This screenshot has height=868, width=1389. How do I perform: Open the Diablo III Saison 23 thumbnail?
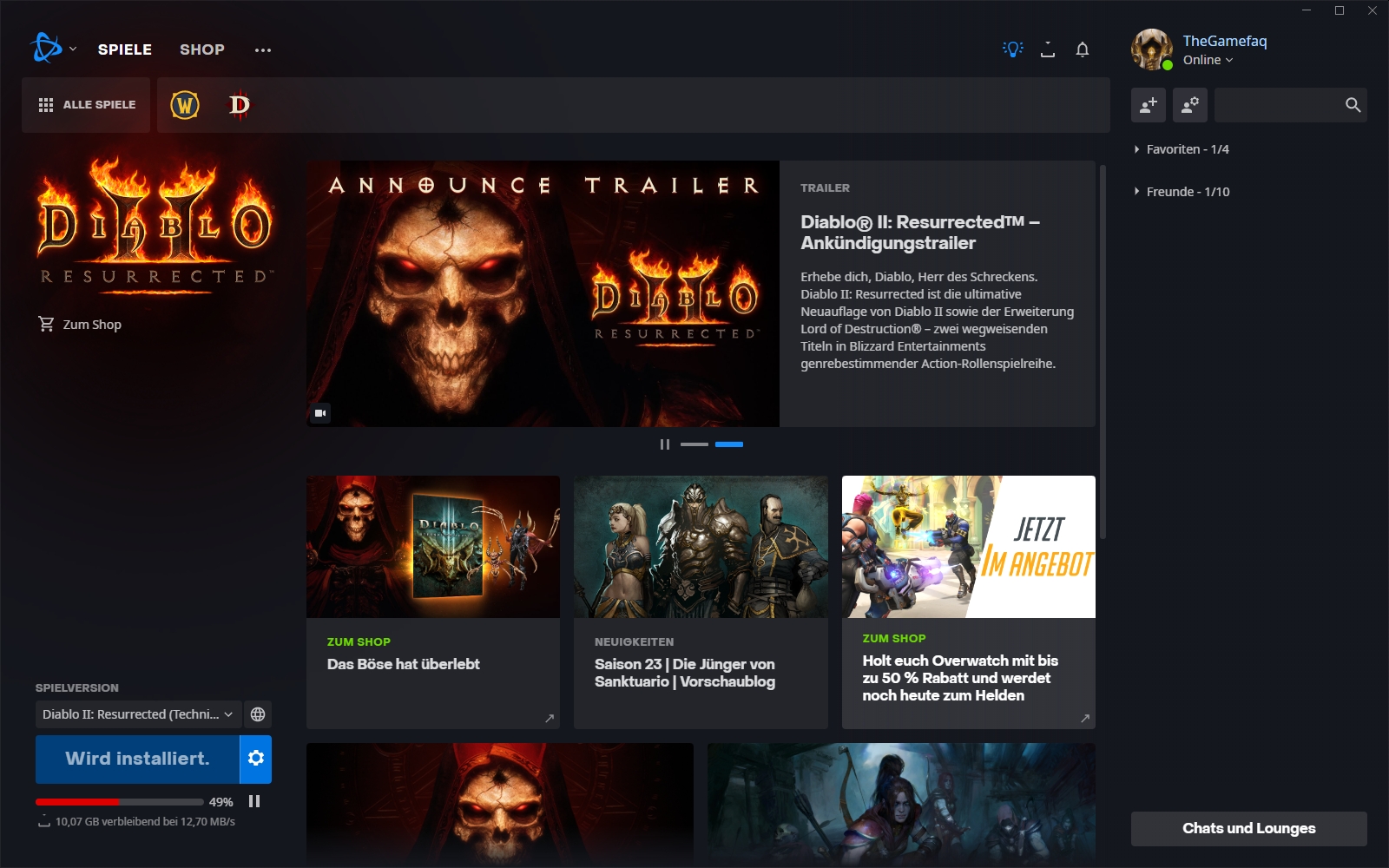[x=701, y=547]
